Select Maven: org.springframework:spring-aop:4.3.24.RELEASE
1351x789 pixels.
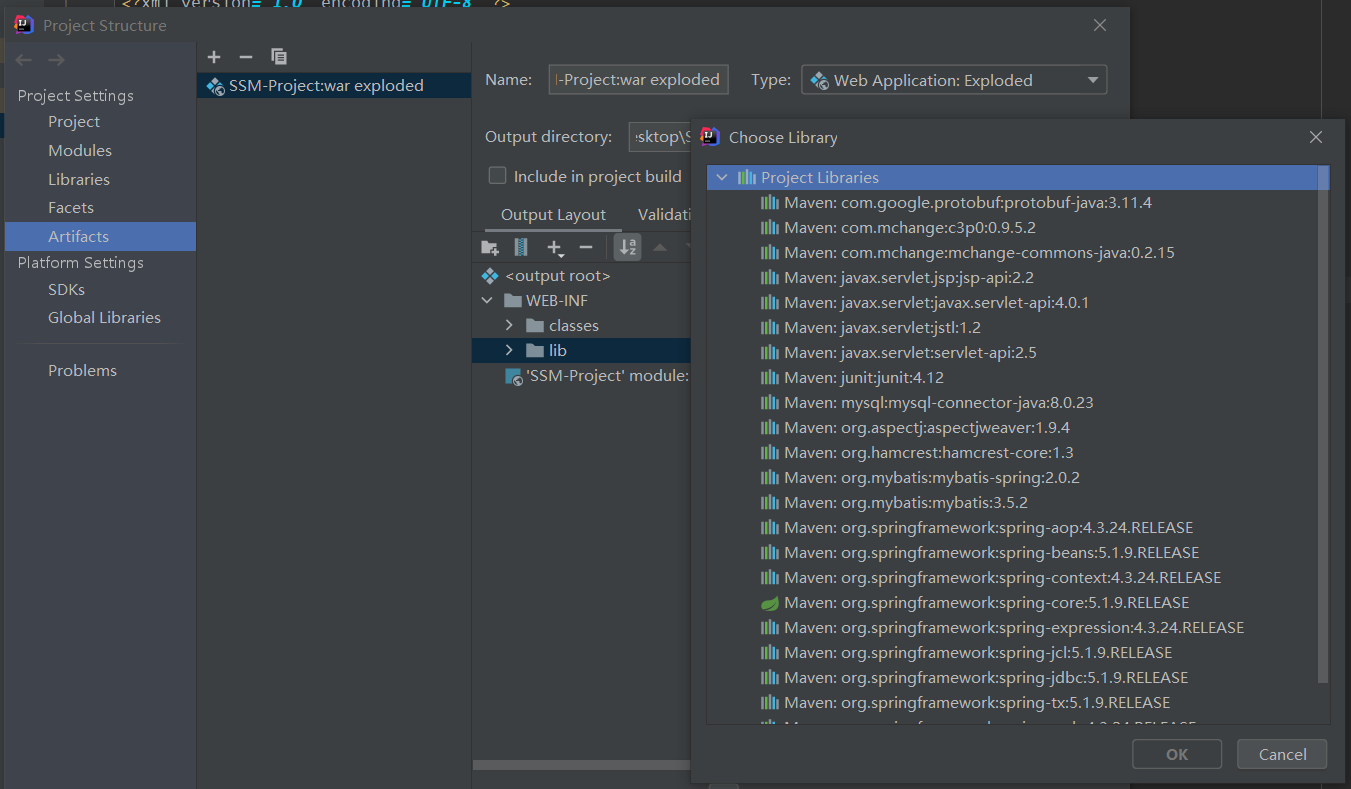click(x=988, y=528)
